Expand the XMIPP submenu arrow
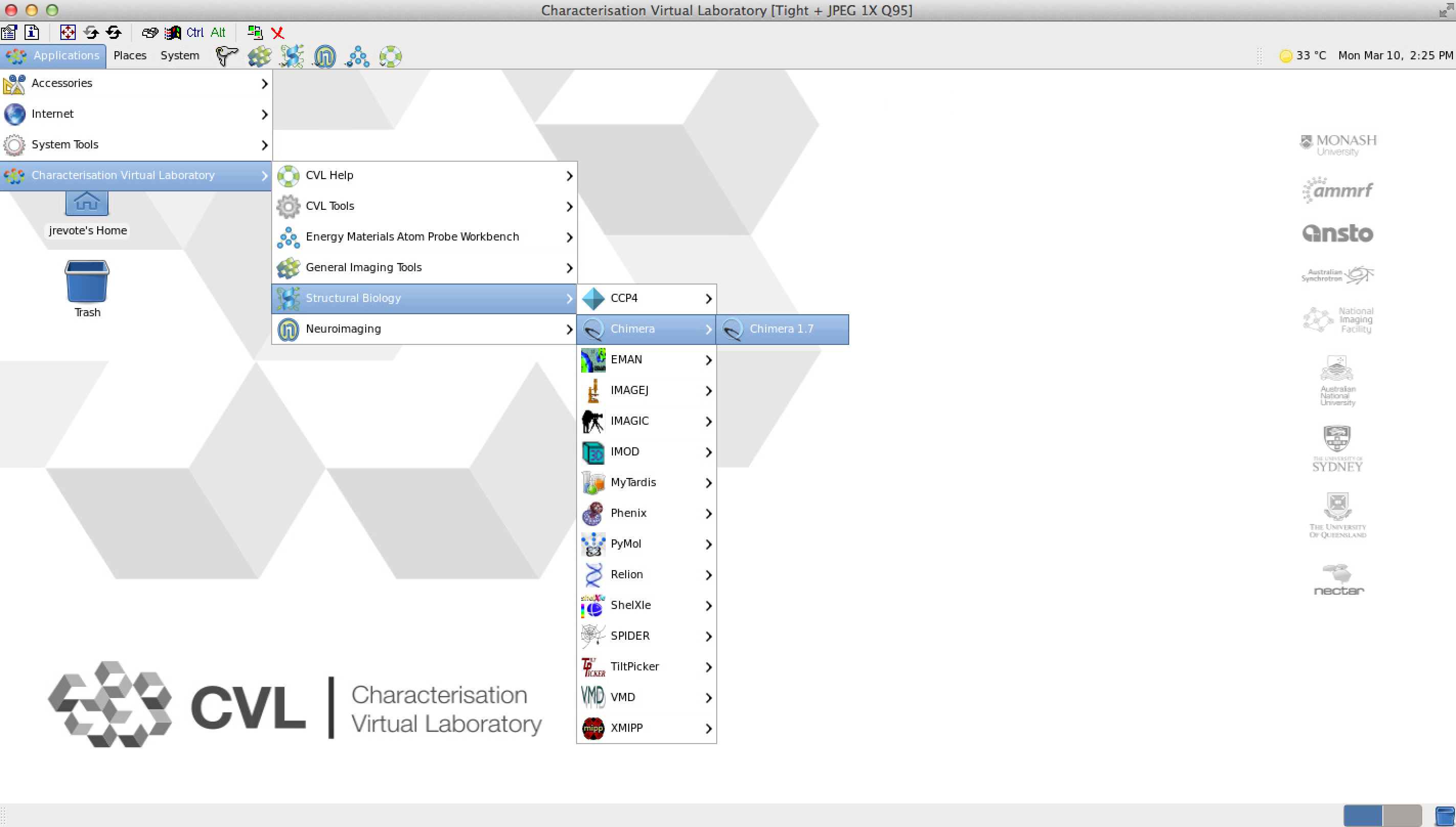The width and height of the screenshot is (1456, 827). tap(709, 728)
